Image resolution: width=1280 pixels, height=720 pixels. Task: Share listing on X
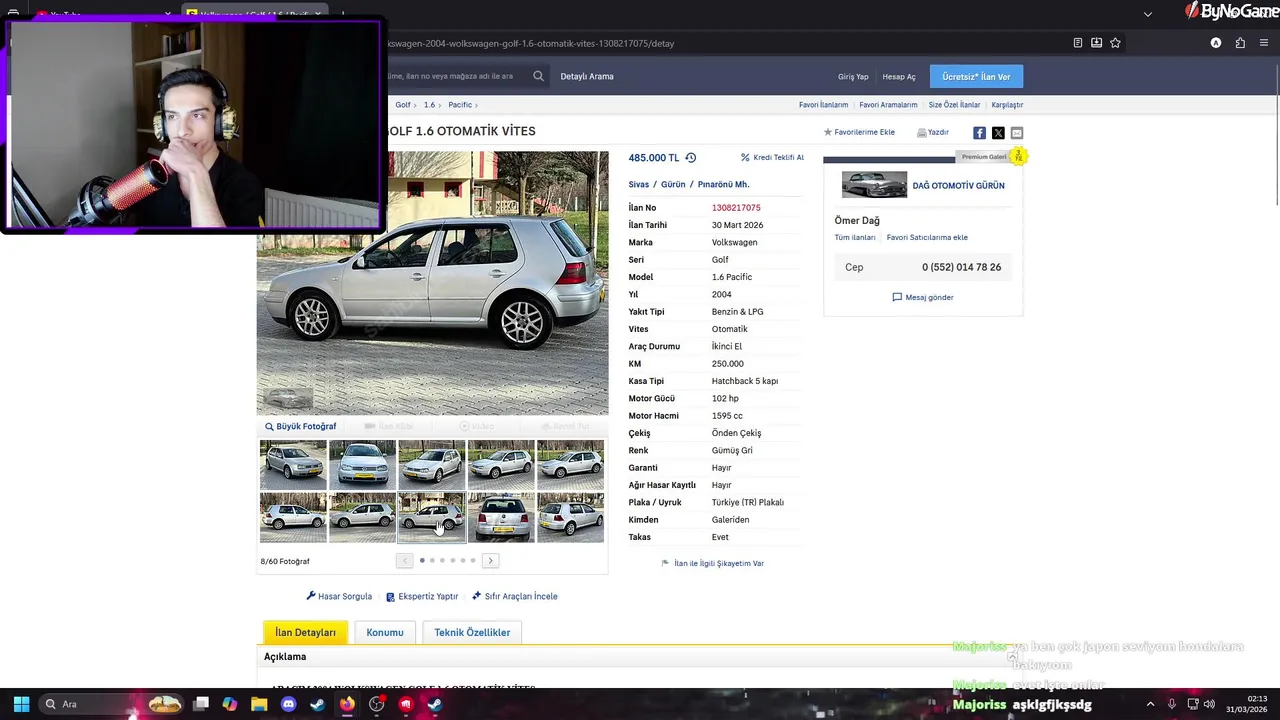coord(998,133)
